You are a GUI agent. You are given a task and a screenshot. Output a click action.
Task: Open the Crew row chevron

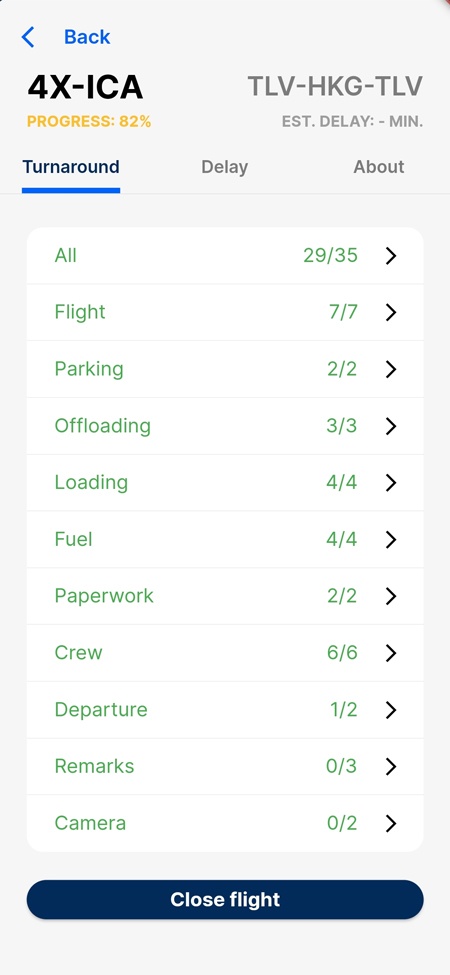click(390, 653)
